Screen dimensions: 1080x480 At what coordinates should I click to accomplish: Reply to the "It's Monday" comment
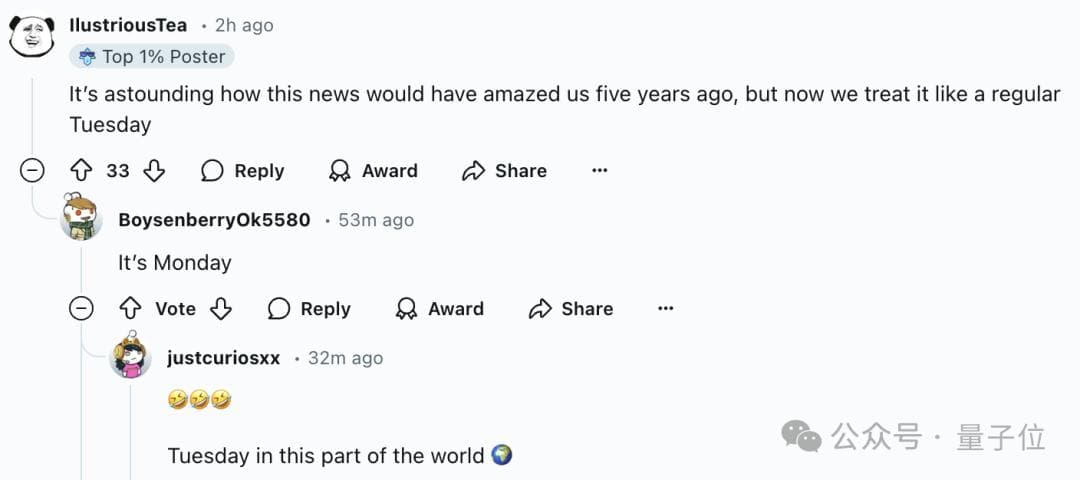click(x=309, y=309)
